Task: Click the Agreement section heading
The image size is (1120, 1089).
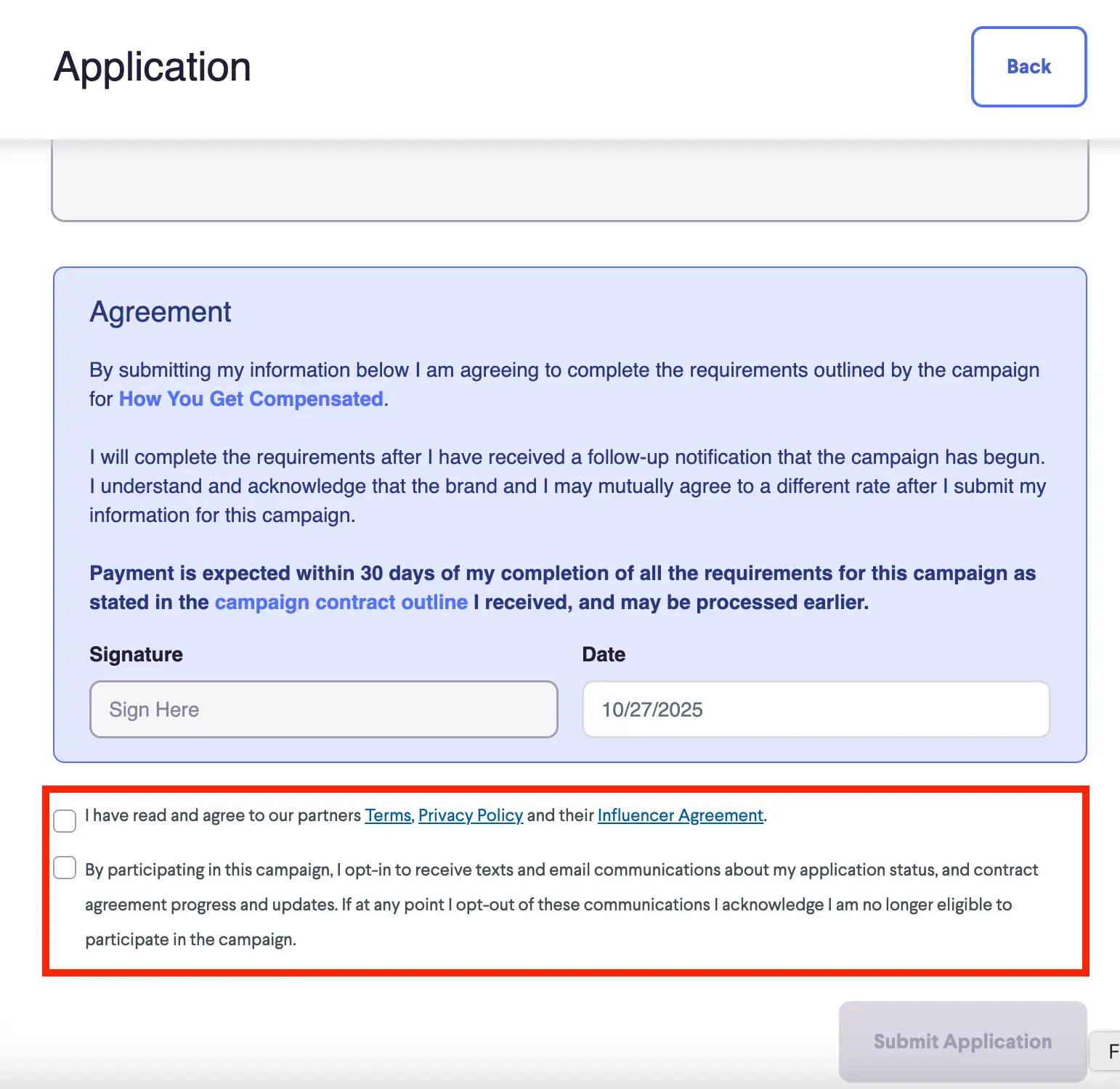Action: (x=160, y=311)
